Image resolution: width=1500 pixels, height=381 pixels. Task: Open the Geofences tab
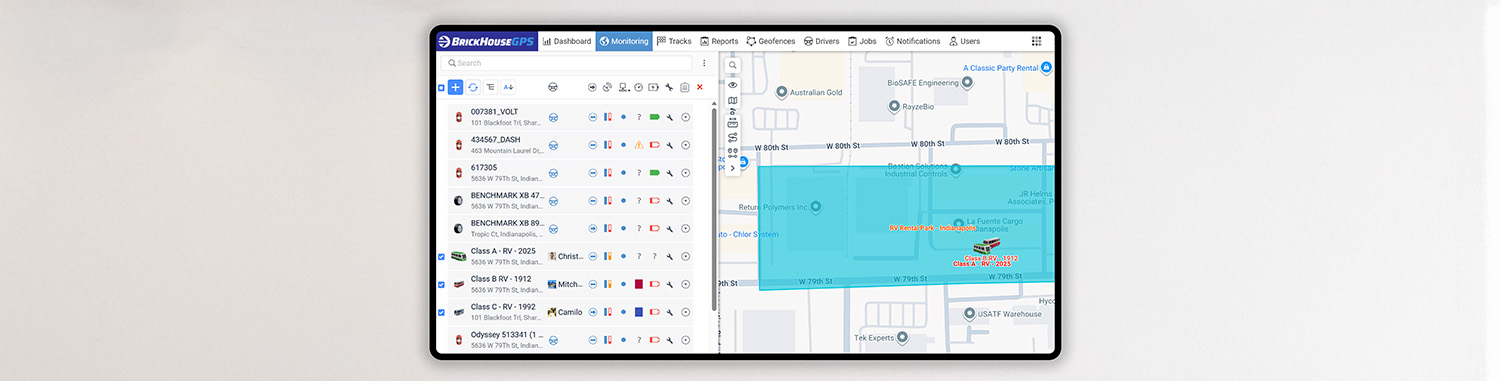(771, 41)
